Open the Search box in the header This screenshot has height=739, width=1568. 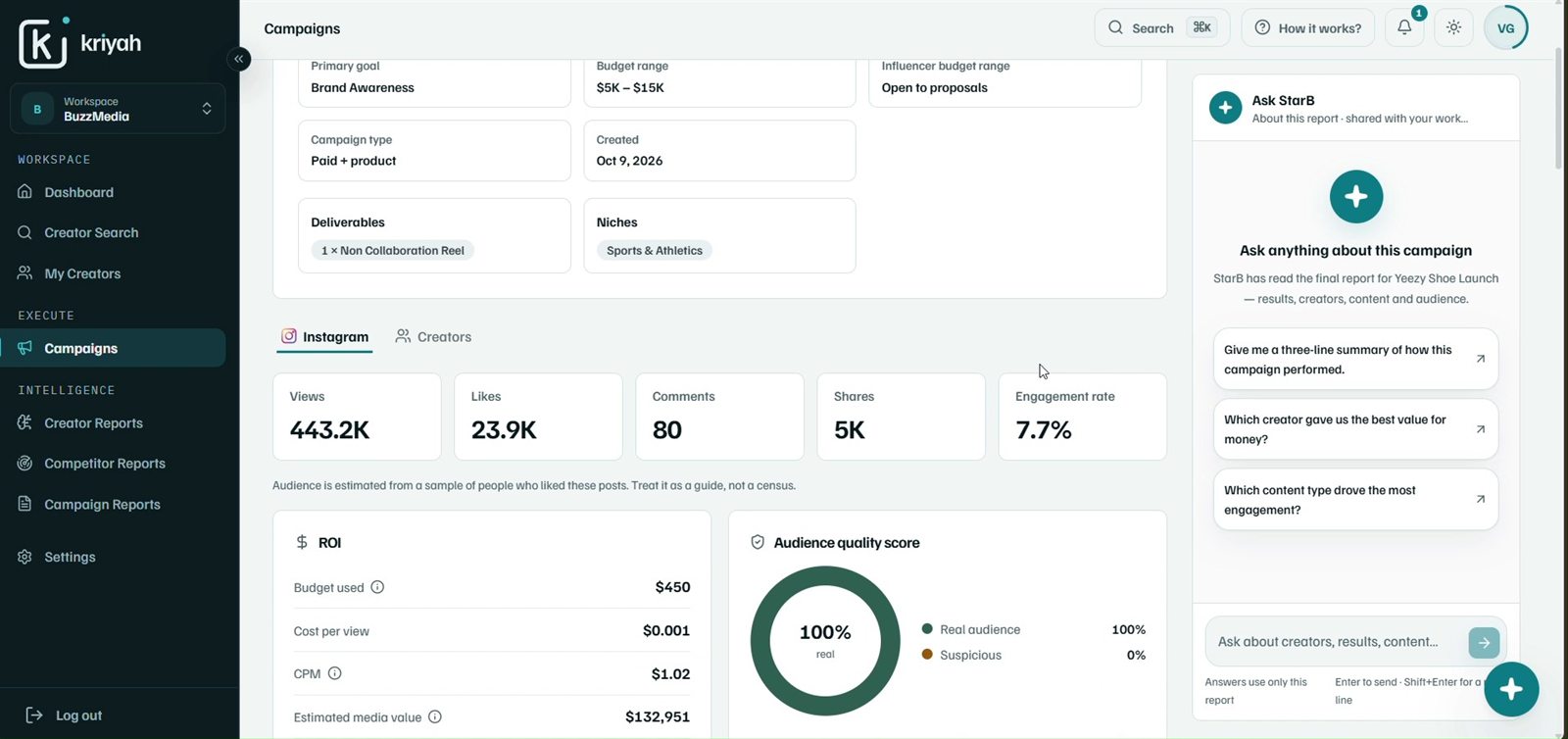[x=1161, y=27]
